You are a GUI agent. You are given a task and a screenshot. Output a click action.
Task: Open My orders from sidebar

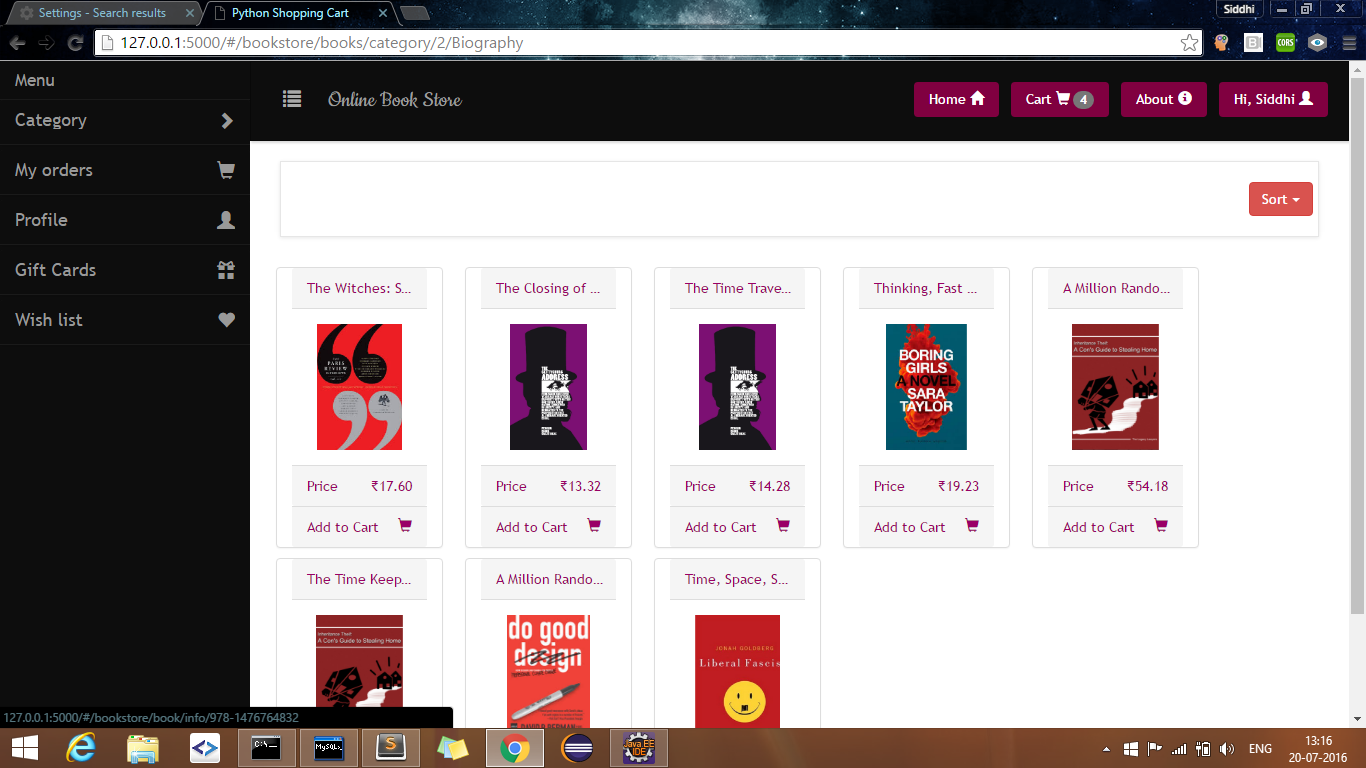(125, 170)
